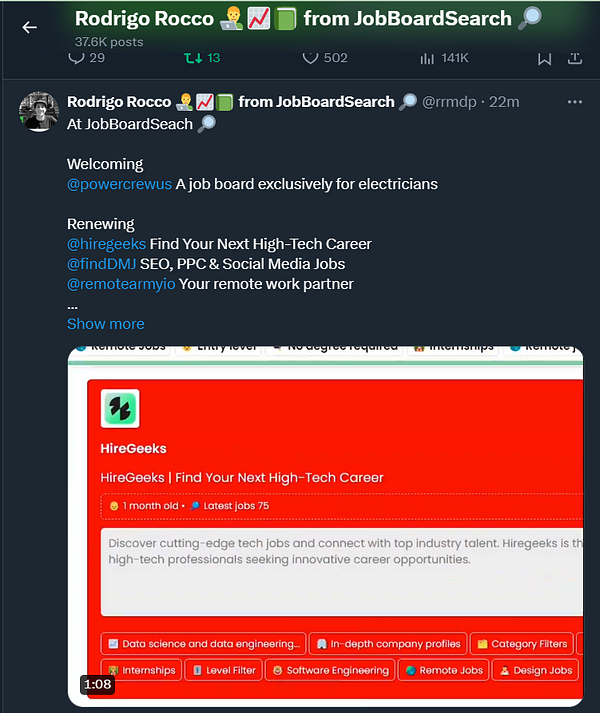The height and width of the screenshot is (713, 600).
Task: Choose the Category Filters tag
Action: click(522, 644)
